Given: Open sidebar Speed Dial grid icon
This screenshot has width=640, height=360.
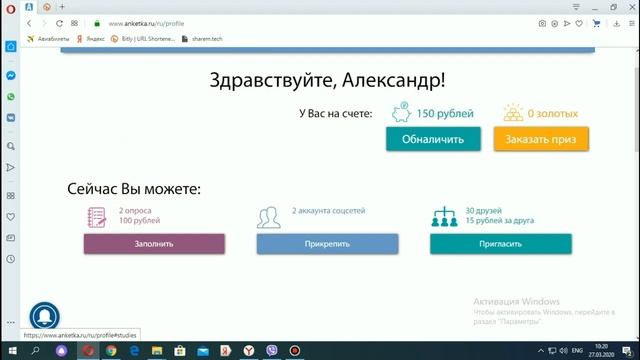Looking at the screenshot, I should (x=11, y=196).
